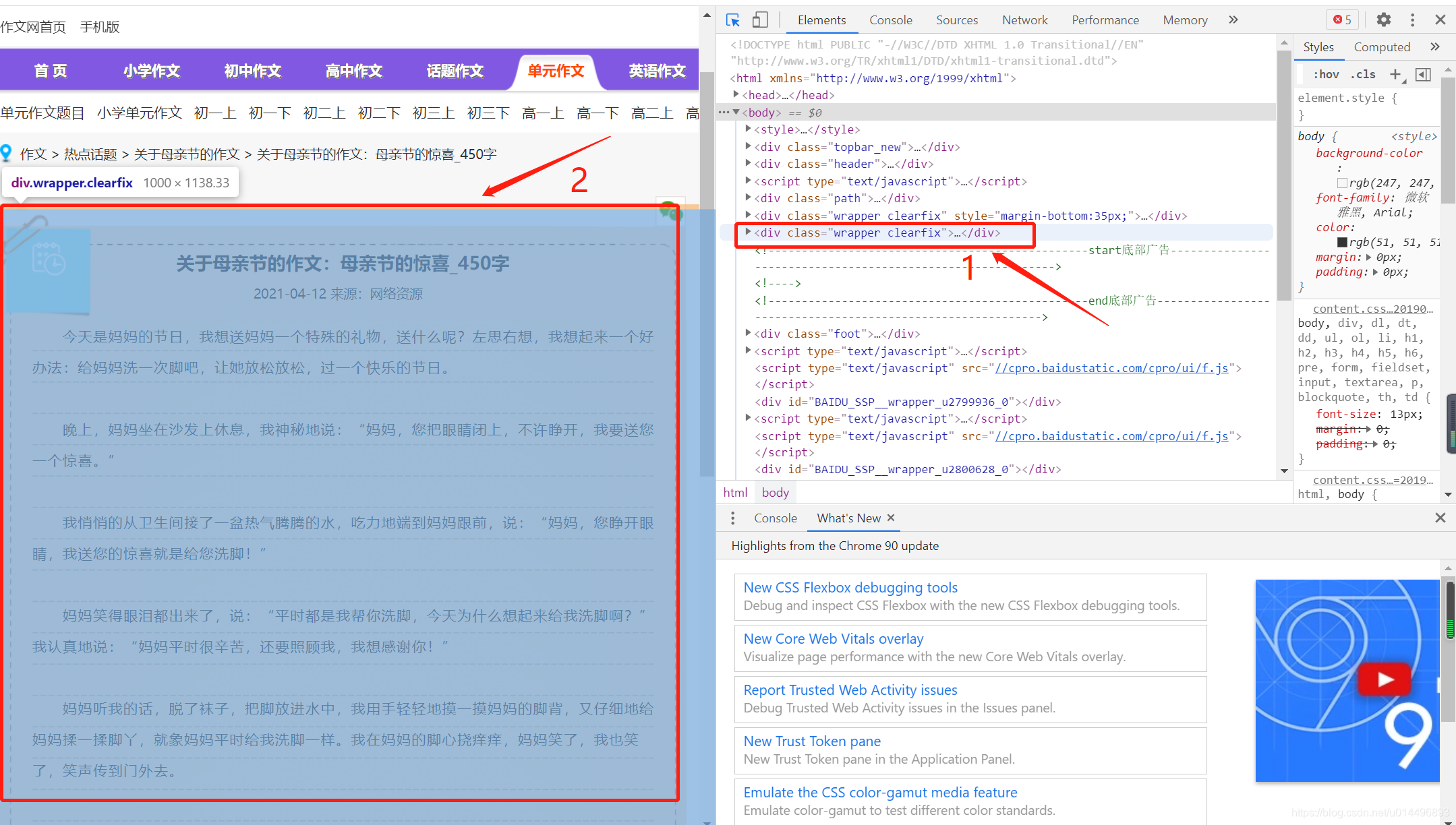Toggle the computed styles sidebar icon

tap(1423, 74)
